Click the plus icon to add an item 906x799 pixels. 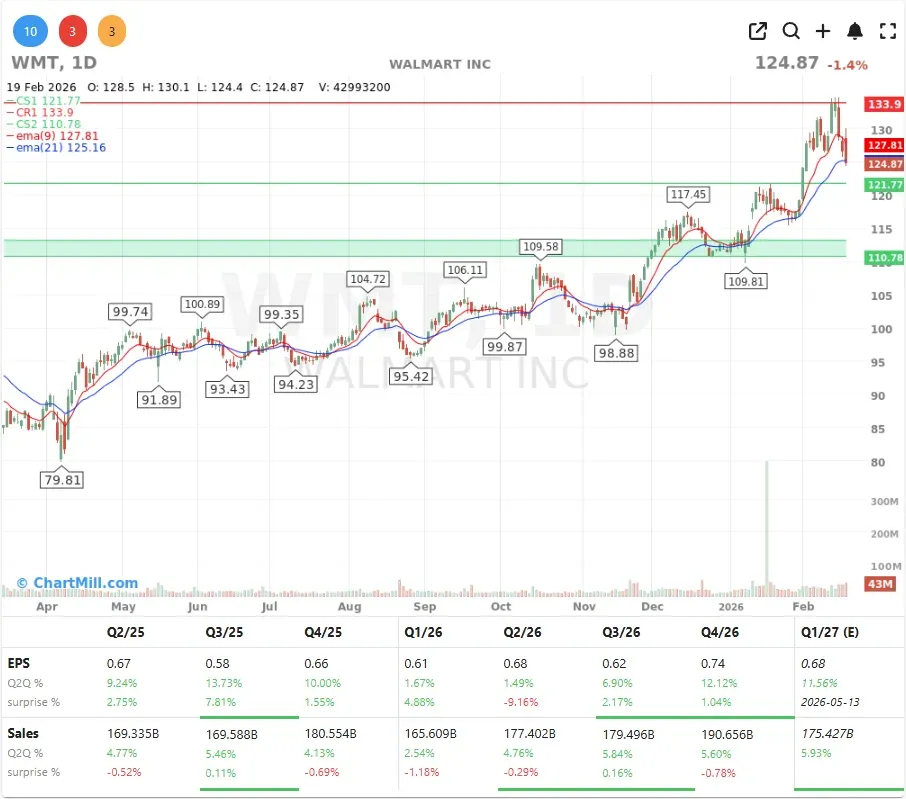pyautogui.click(x=823, y=31)
